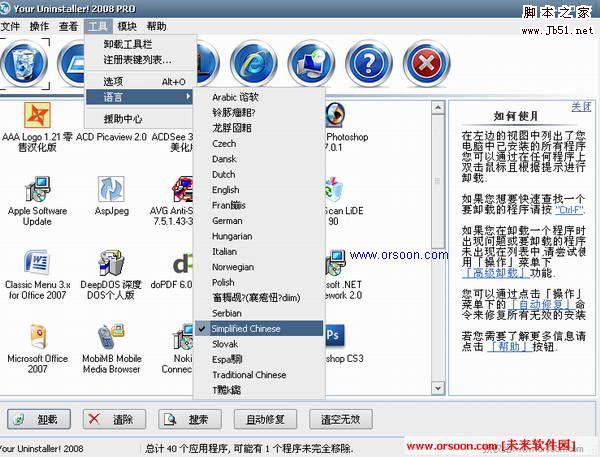The width and height of the screenshot is (600, 457).
Task: Click the 搜索 search button
Action: (189, 419)
